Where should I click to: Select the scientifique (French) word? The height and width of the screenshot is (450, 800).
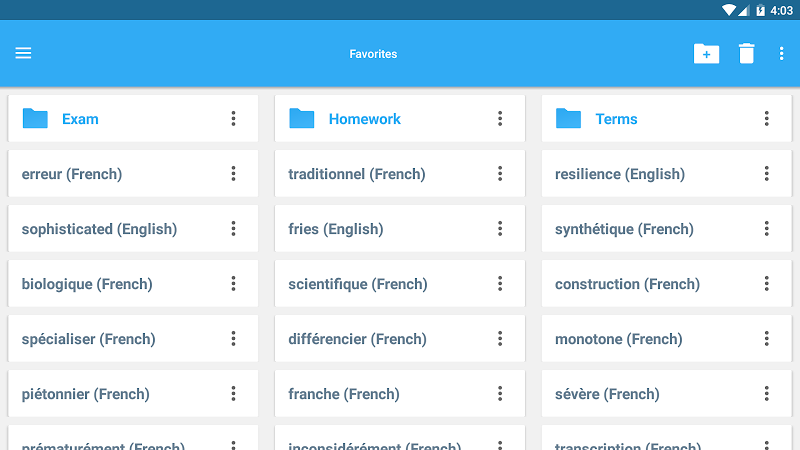[x=357, y=284]
